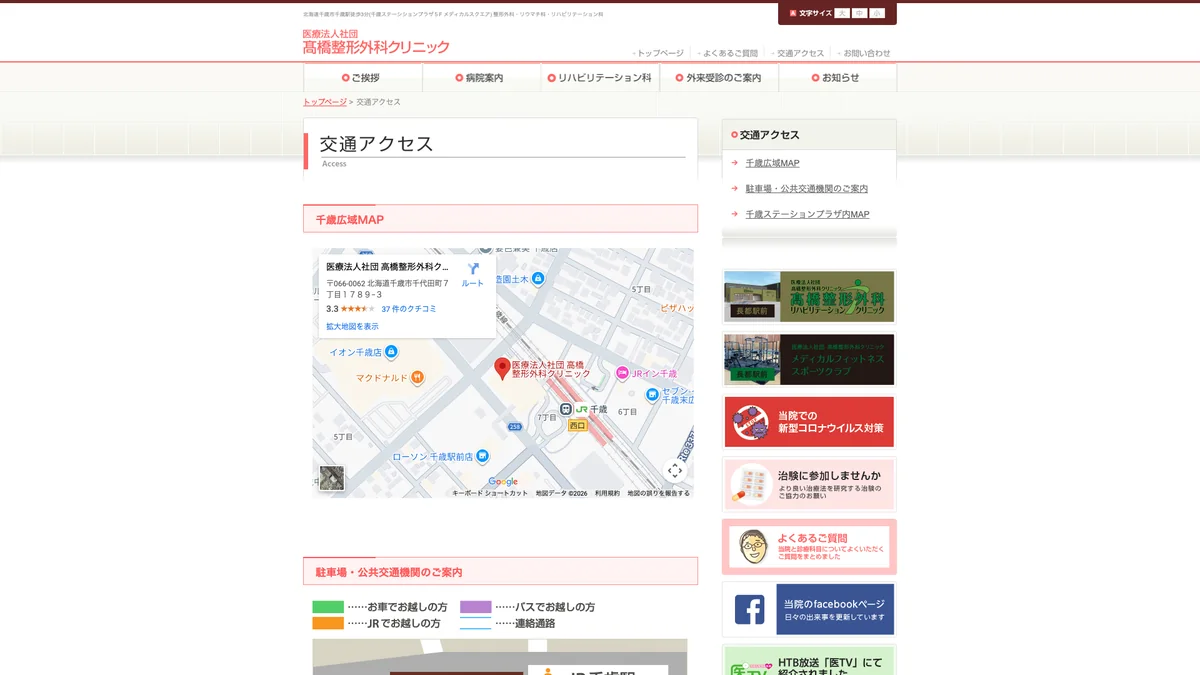Click the 高橋整形外科クリニック logo
The width and height of the screenshot is (1200, 675).
click(376, 42)
